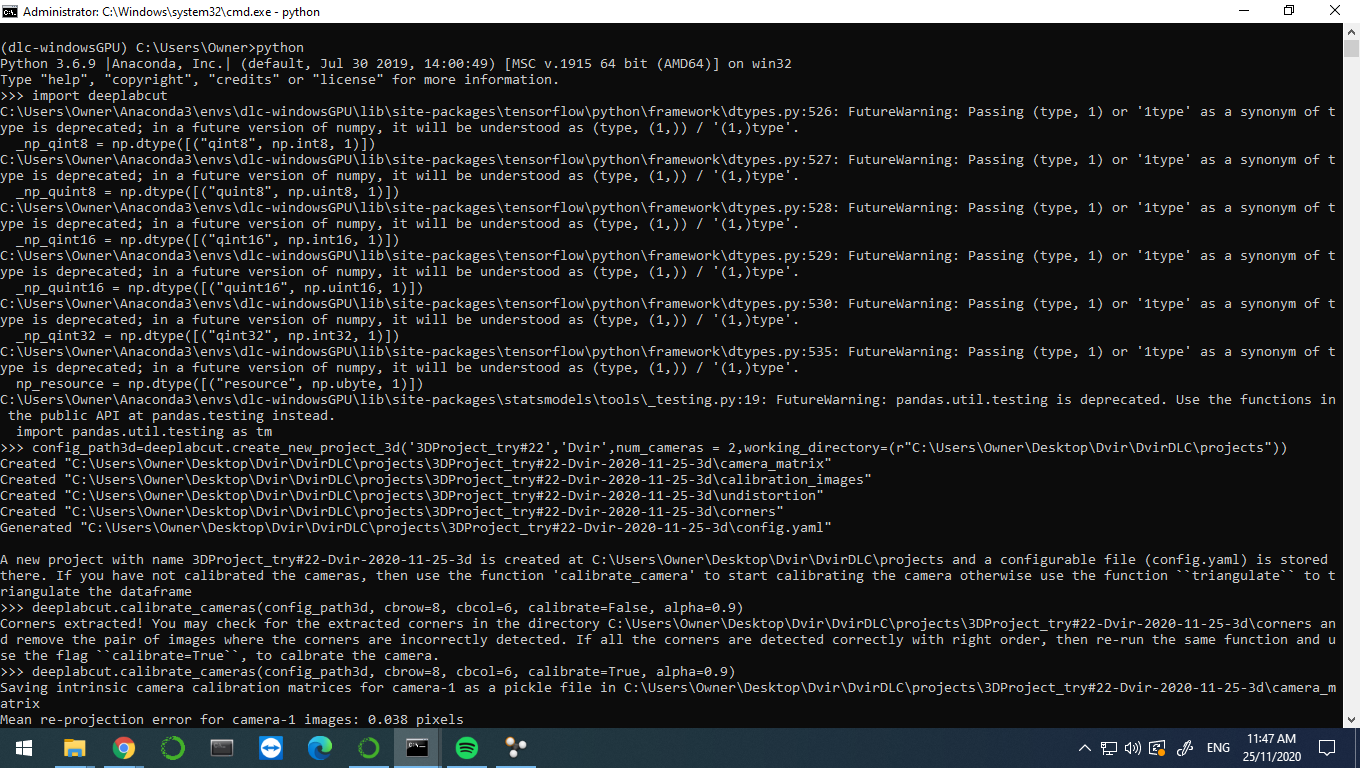Launch File Explorer
This screenshot has width=1360, height=768.
(x=73, y=747)
